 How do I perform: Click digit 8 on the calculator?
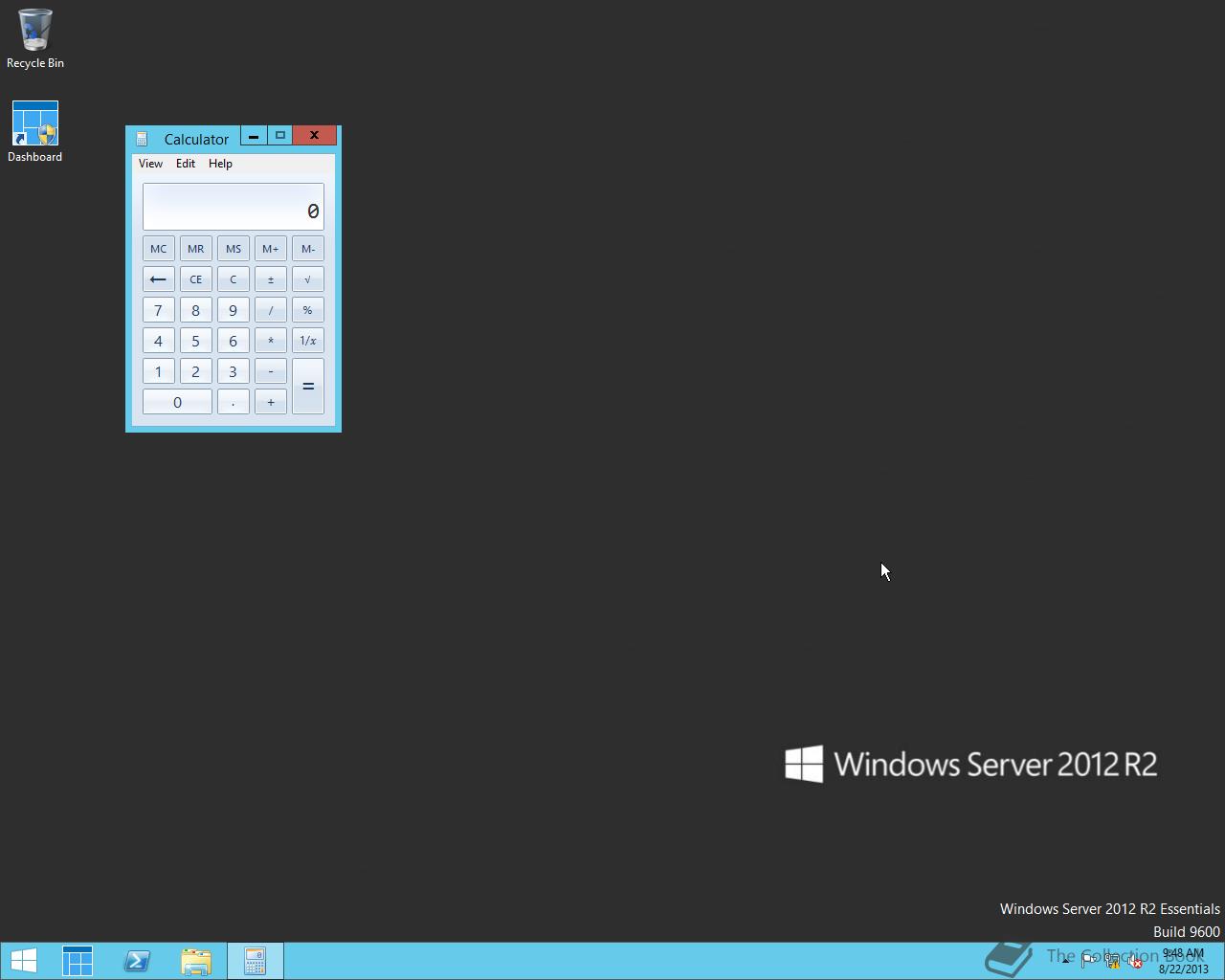click(196, 310)
